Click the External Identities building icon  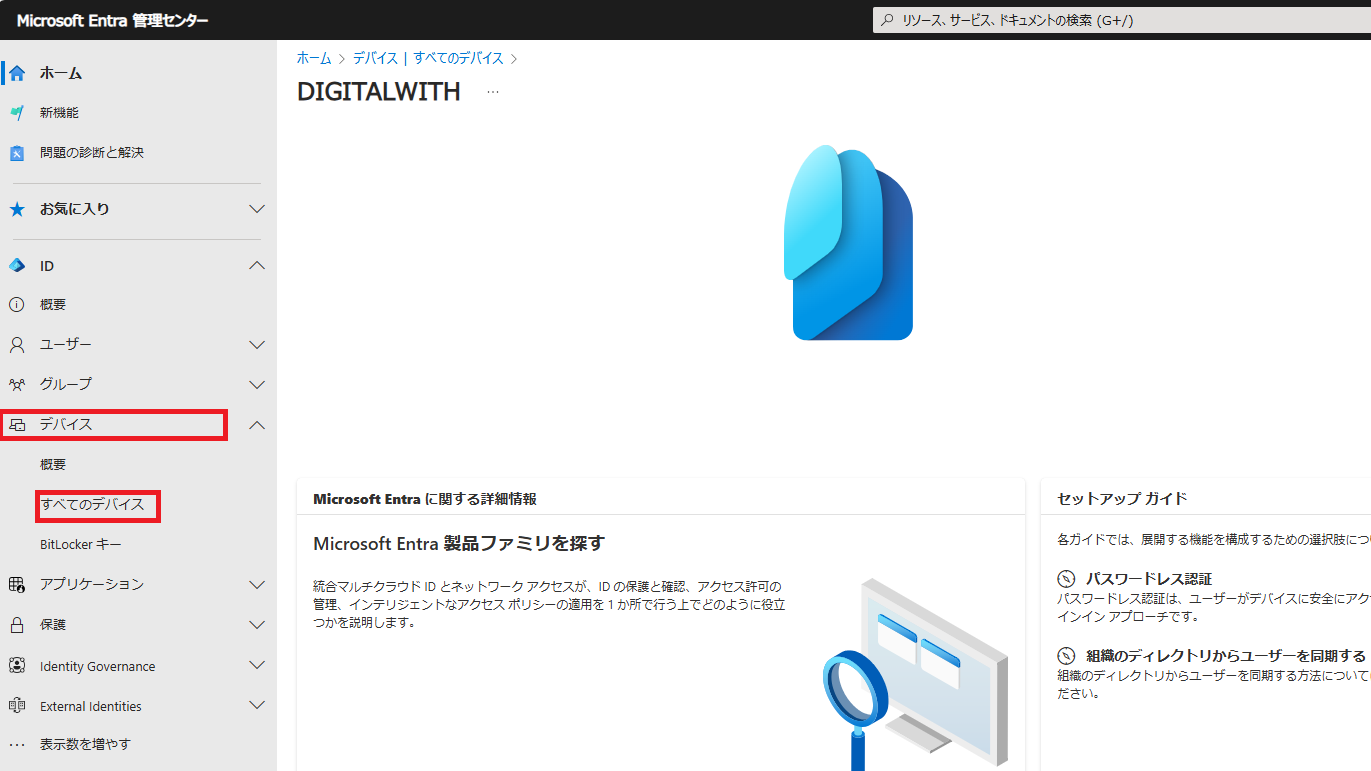[17, 706]
